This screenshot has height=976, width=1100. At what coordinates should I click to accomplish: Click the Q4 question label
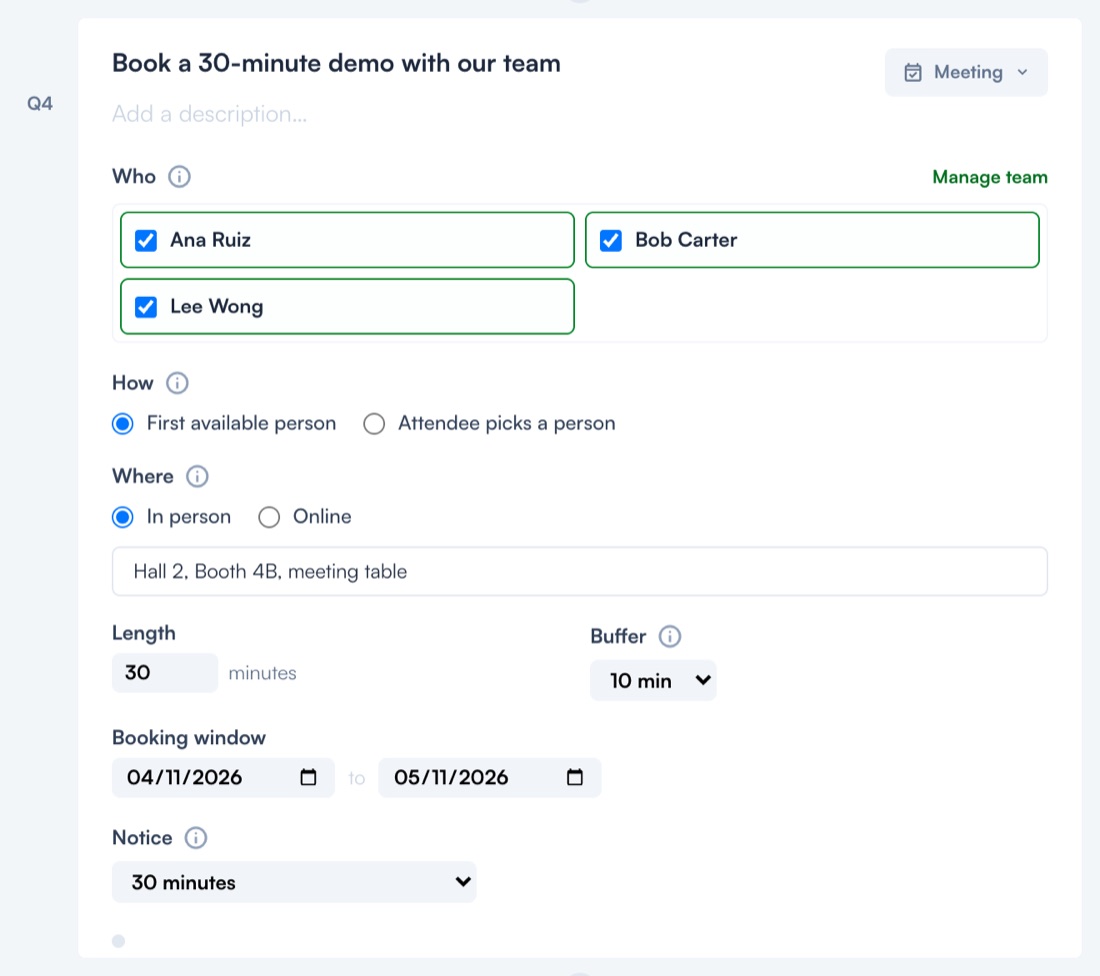click(x=40, y=104)
